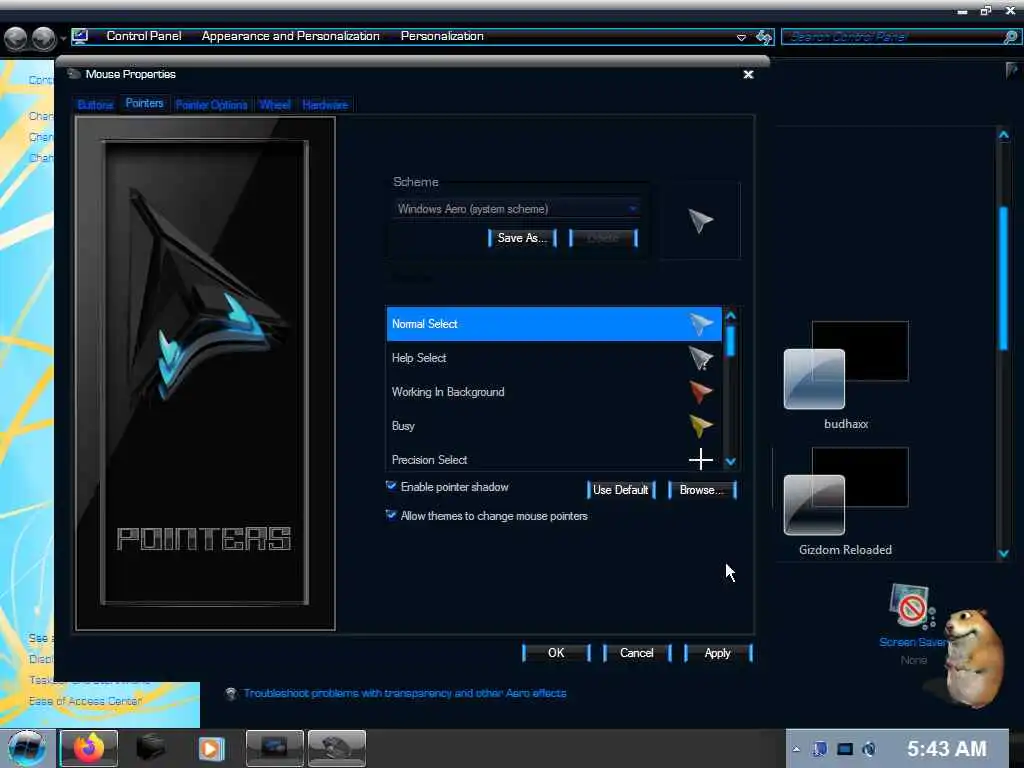Click the volume speaker tray icon
Screen dimensions: 1024x768
click(x=869, y=749)
